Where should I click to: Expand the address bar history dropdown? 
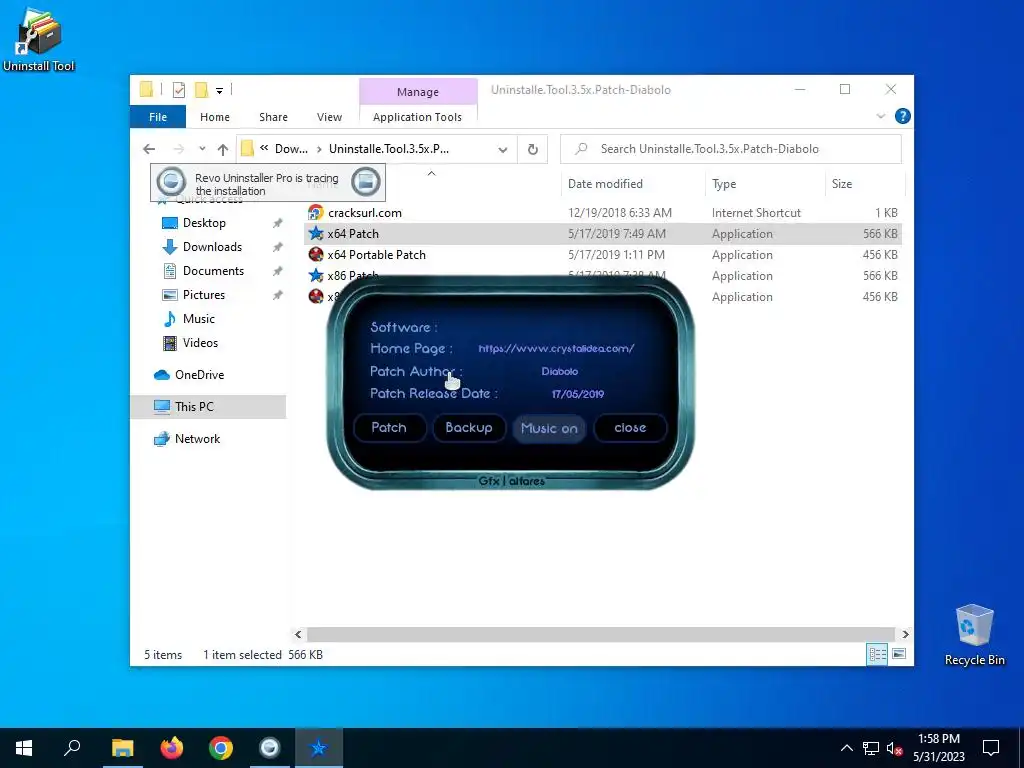(x=503, y=150)
